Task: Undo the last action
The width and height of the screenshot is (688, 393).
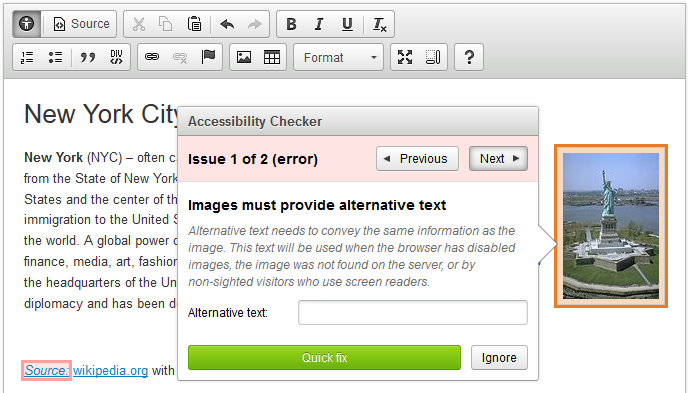Action: point(227,24)
